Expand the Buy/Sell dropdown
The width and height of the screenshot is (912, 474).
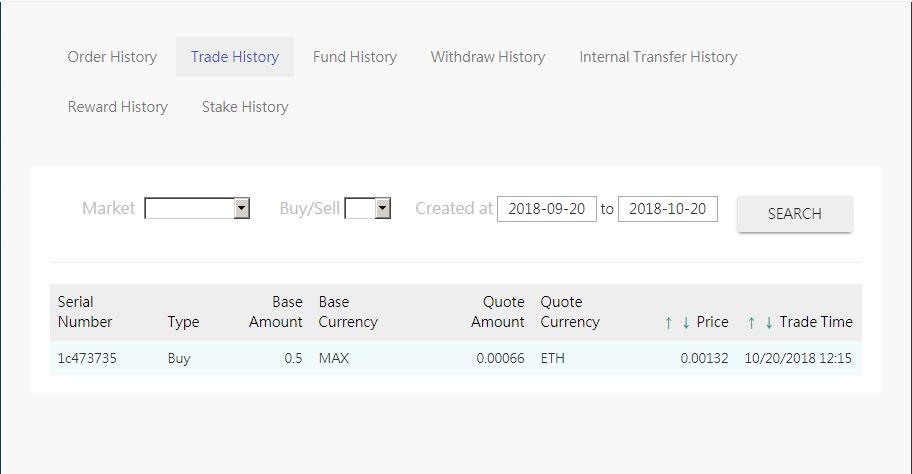367,208
